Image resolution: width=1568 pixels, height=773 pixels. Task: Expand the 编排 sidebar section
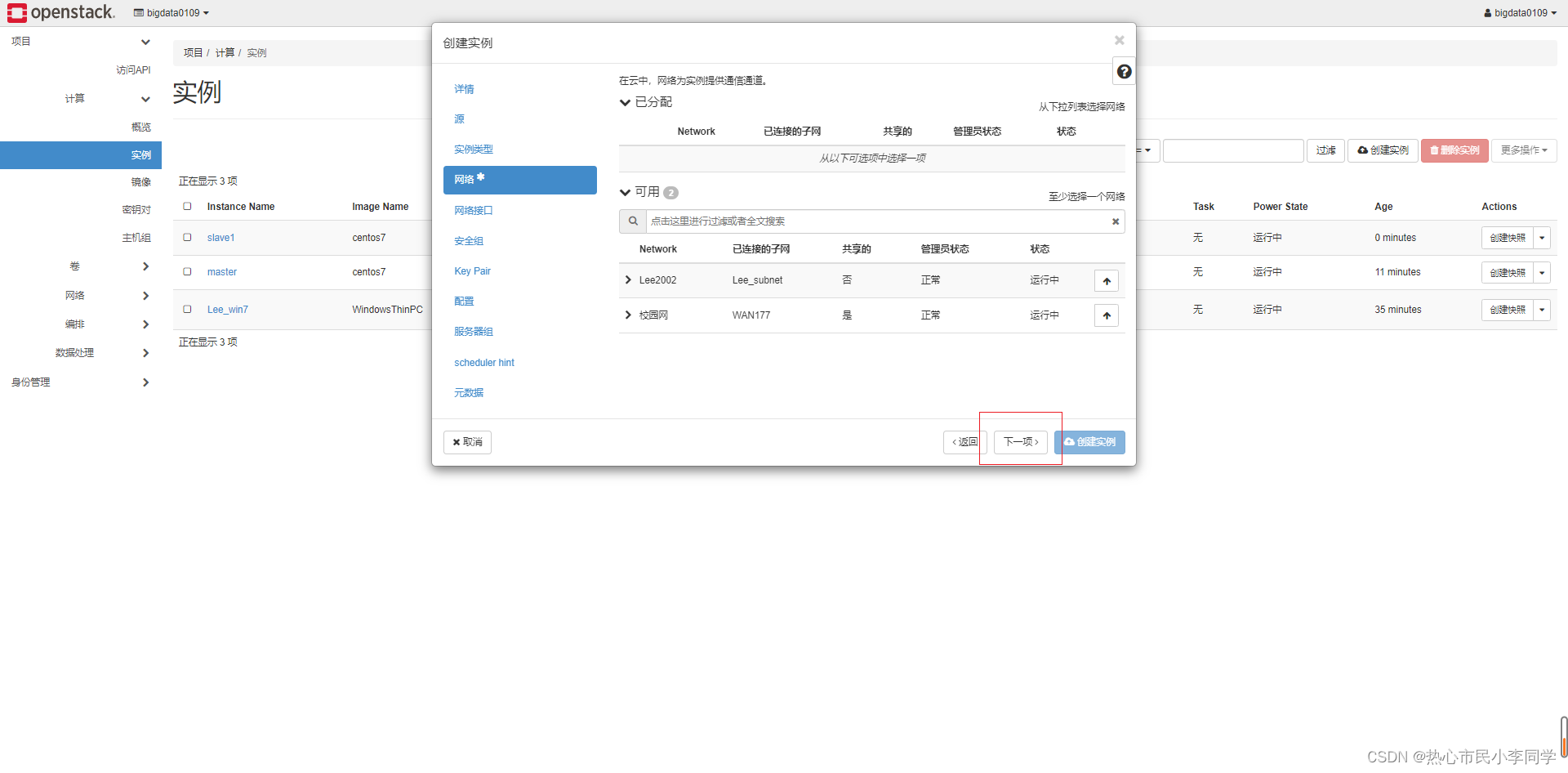coord(145,324)
